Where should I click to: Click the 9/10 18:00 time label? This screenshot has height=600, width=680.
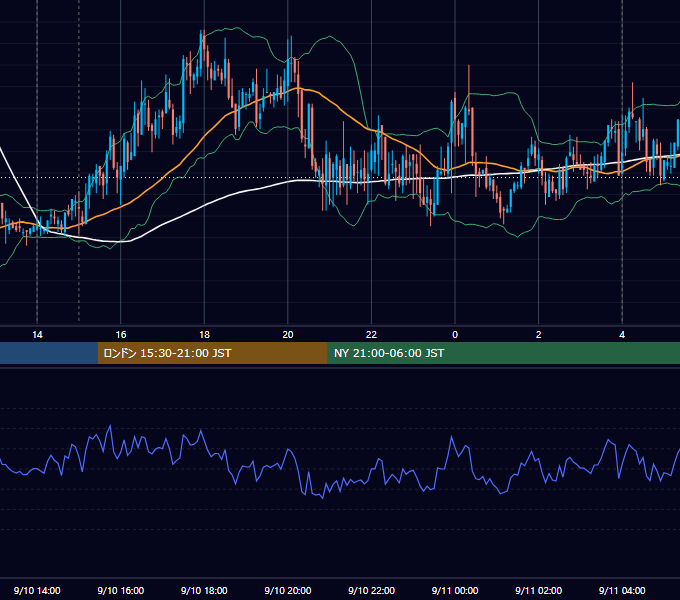coord(204,590)
